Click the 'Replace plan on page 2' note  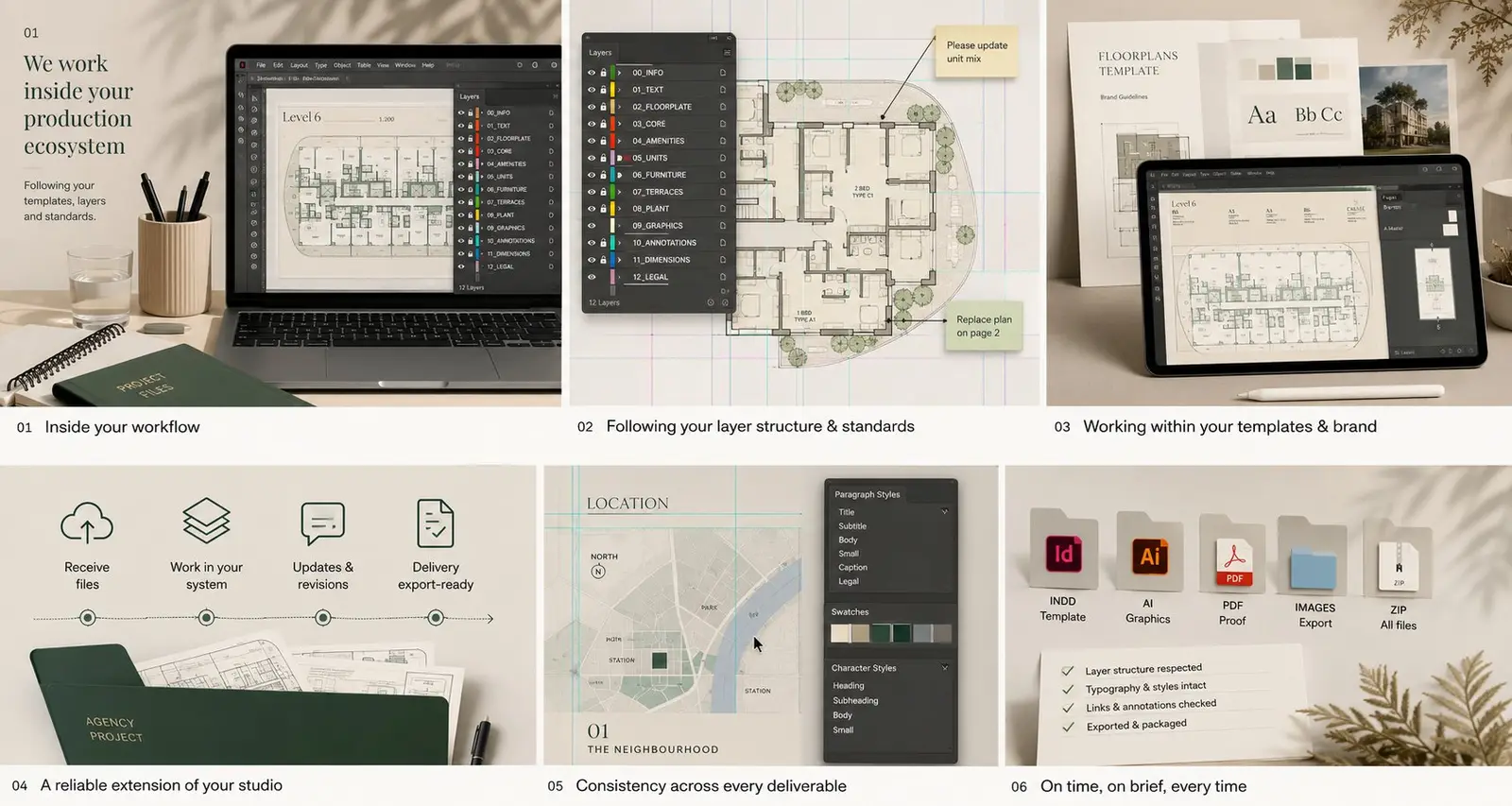(984, 326)
